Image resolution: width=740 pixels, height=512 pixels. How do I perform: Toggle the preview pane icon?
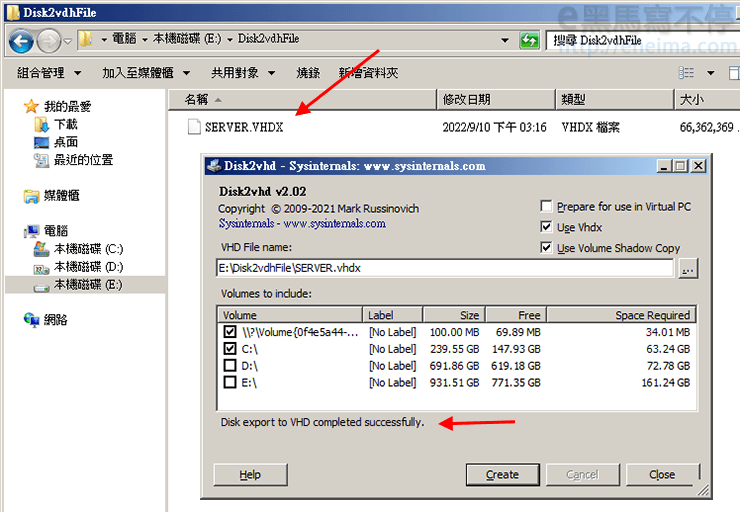pos(734,73)
